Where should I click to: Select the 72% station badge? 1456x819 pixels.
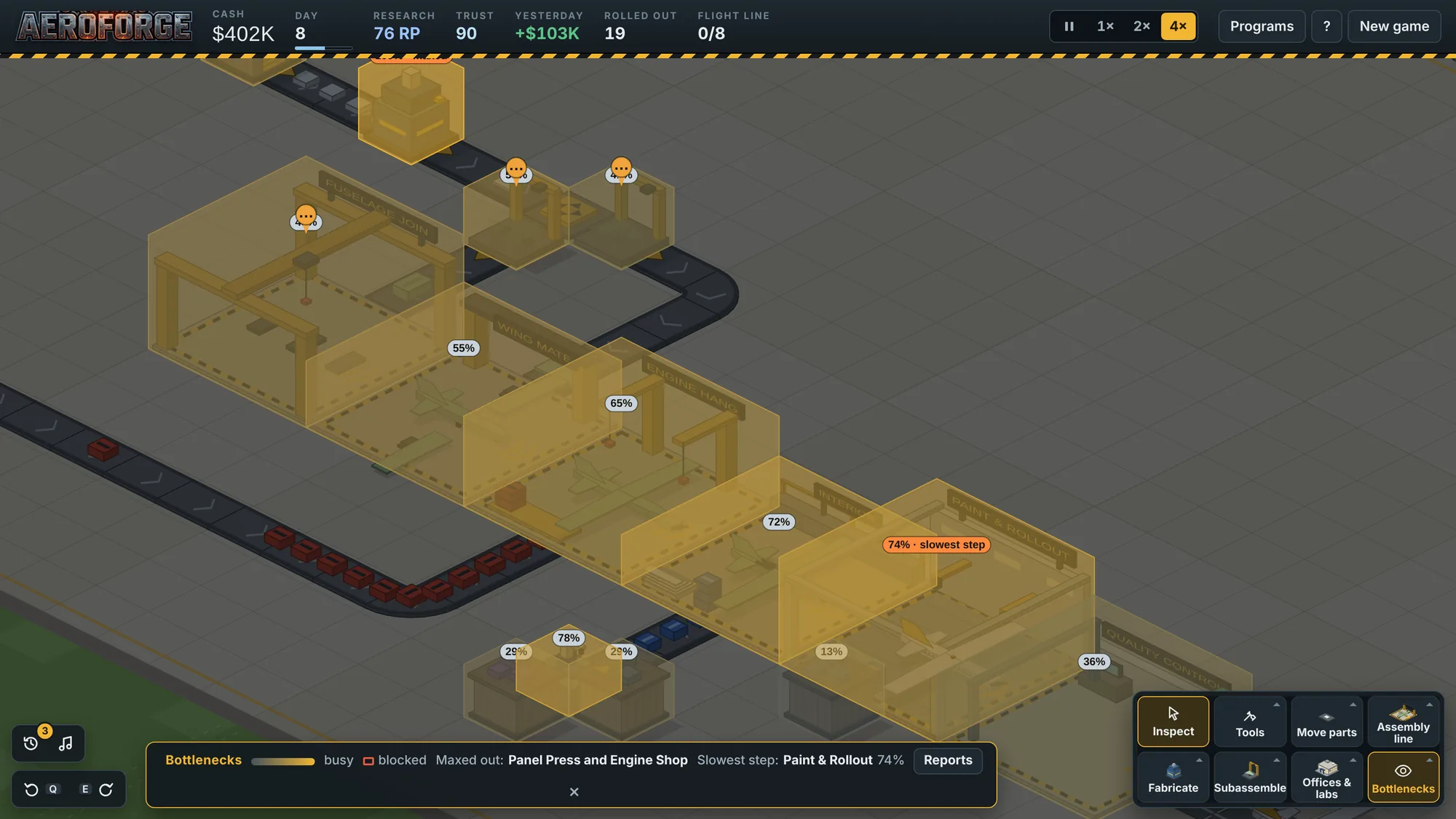point(778,522)
